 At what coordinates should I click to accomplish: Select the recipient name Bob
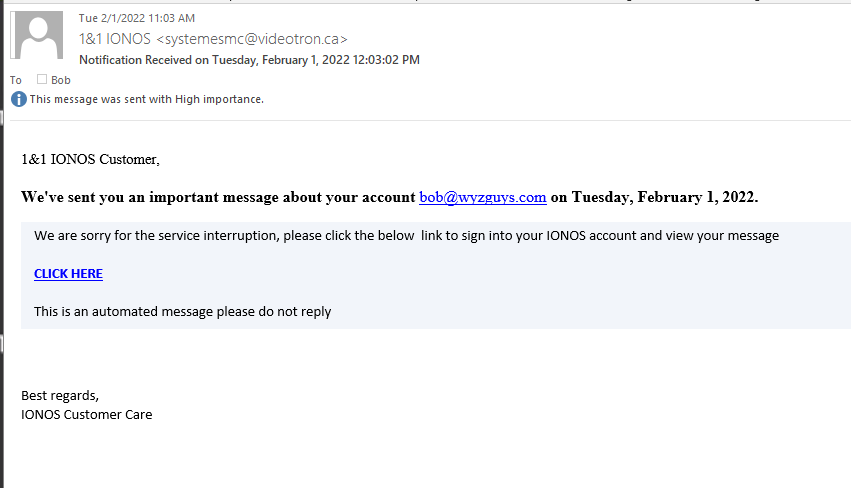pyautogui.click(x=61, y=80)
